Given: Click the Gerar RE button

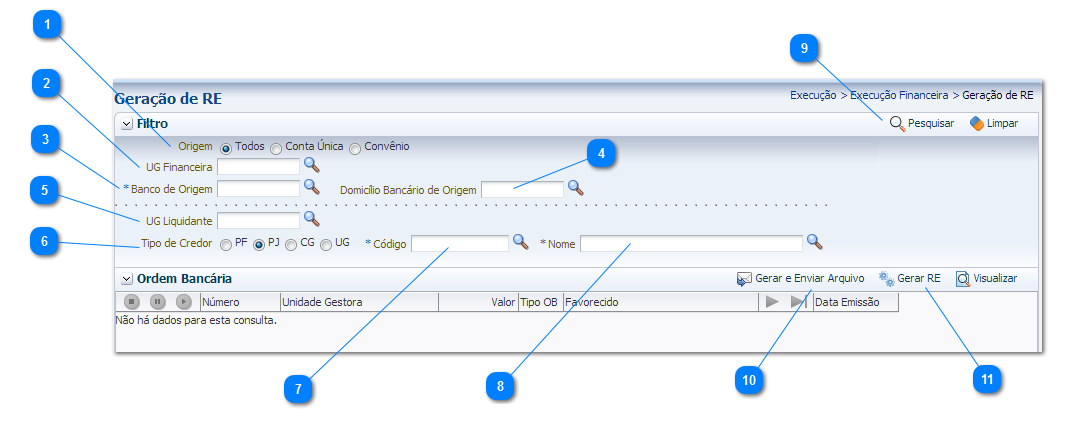Looking at the screenshot, I should coord(910,278).
